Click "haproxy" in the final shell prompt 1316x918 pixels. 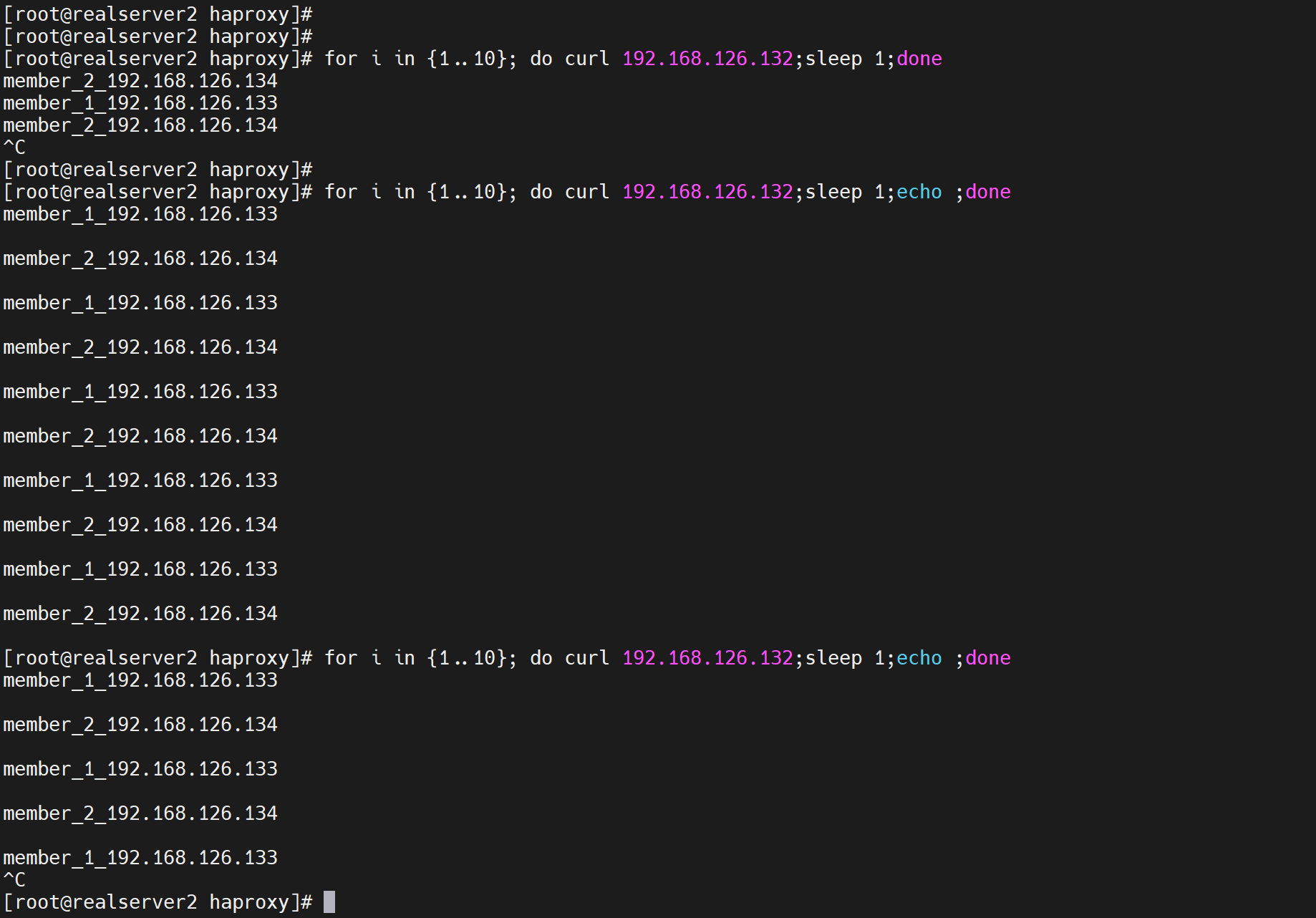point(249,902)
